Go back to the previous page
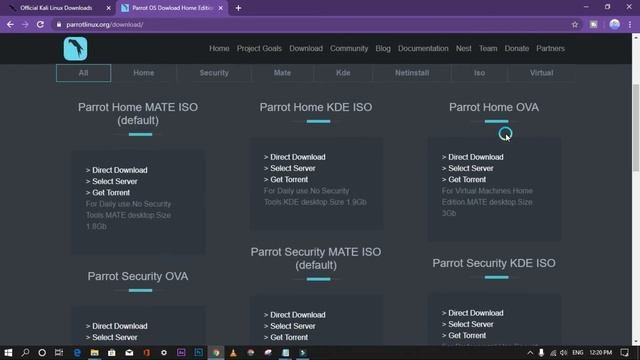 [x=10, y=24]
